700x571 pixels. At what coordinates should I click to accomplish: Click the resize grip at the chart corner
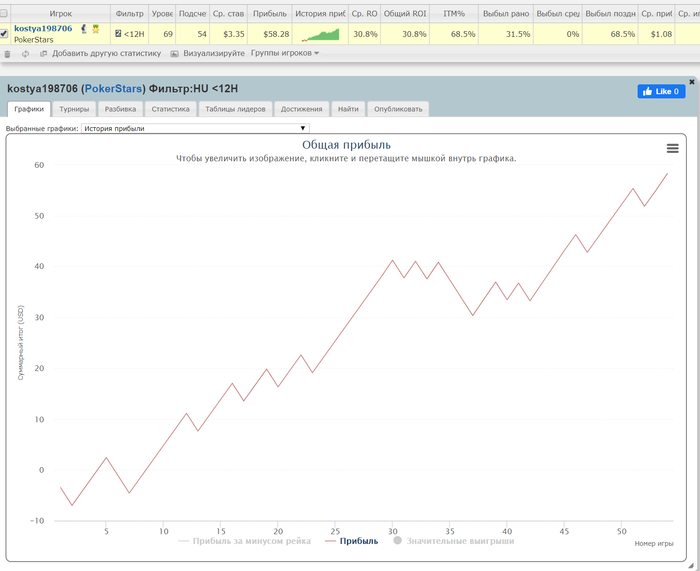(691, 566)
